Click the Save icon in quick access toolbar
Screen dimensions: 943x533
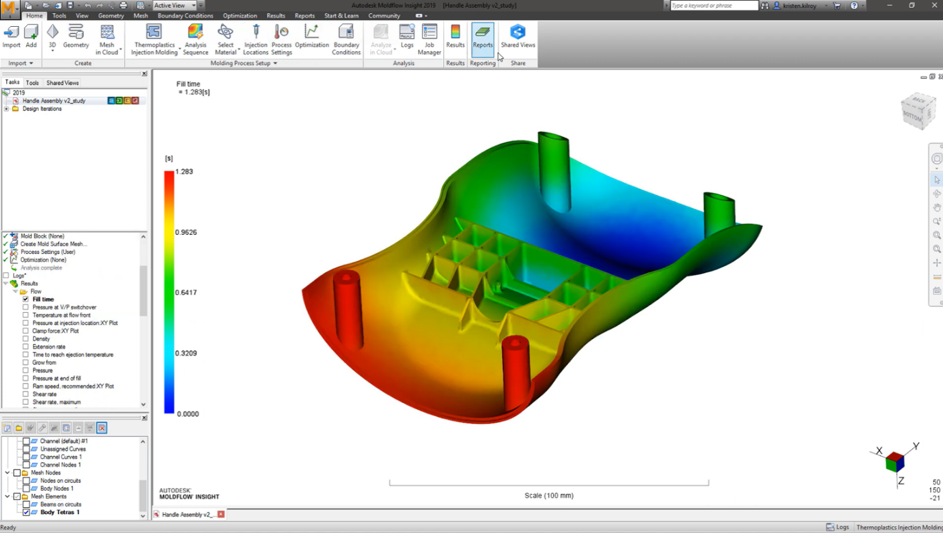70,5
